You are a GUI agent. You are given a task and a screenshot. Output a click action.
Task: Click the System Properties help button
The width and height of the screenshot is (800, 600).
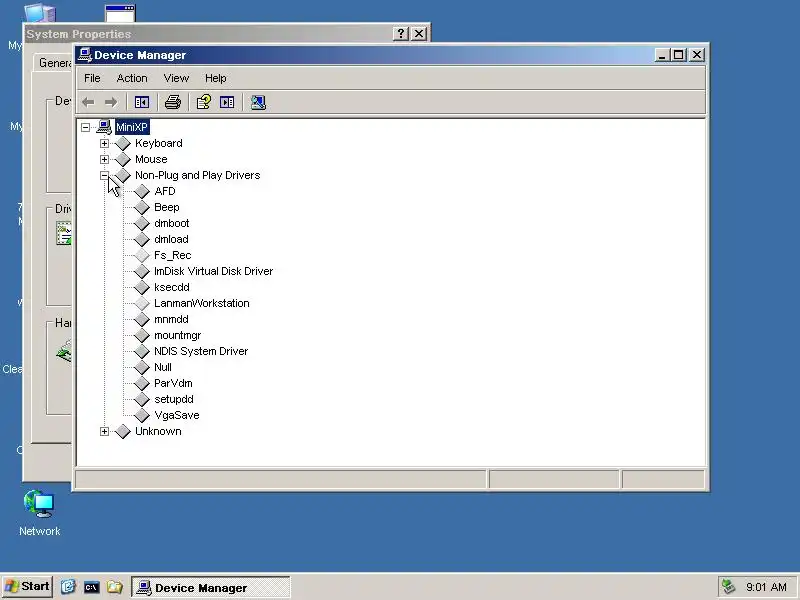tap(401, 34)
